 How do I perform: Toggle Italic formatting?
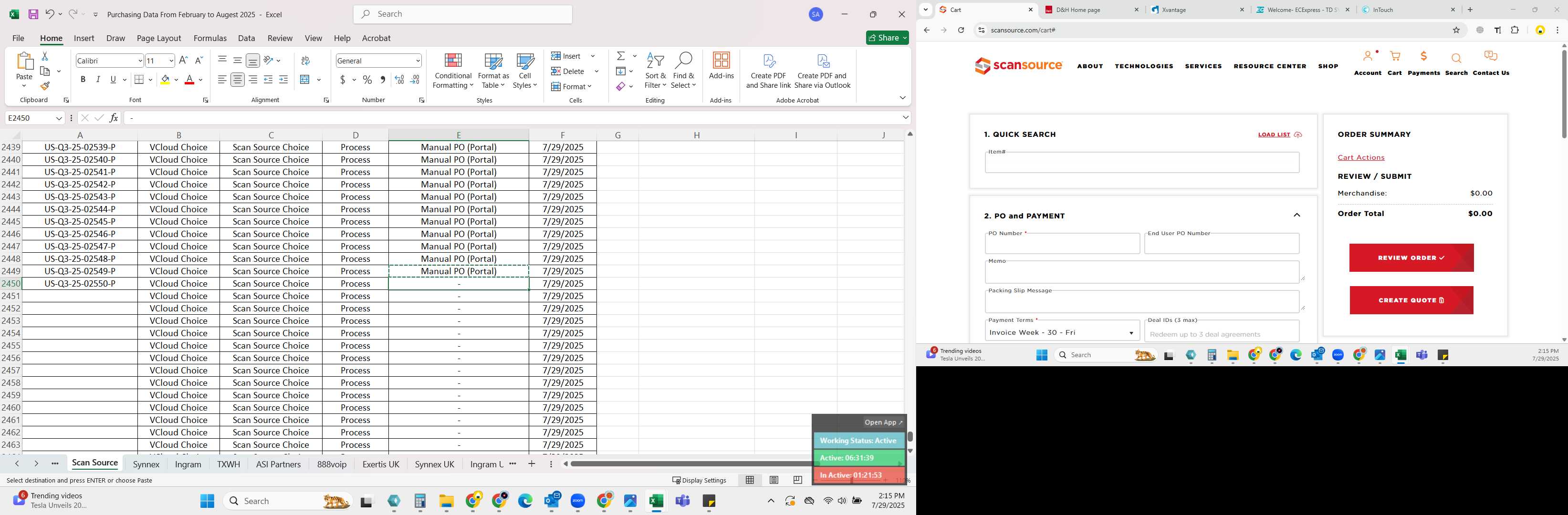pyautogui.click(x=98, y=80)
